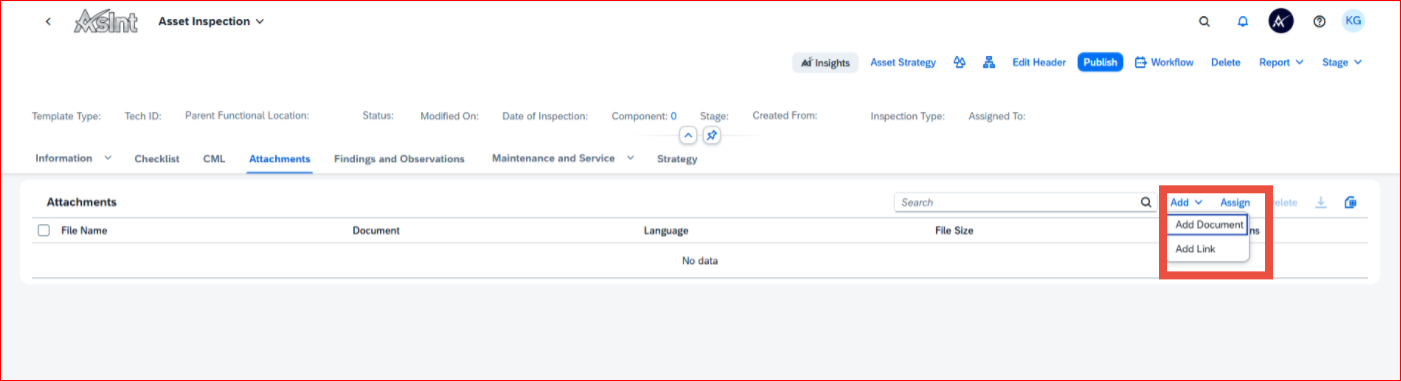Choose Add Document from menu
The height and width of the screenshot is (381, 1401).
pos(1208,225)
